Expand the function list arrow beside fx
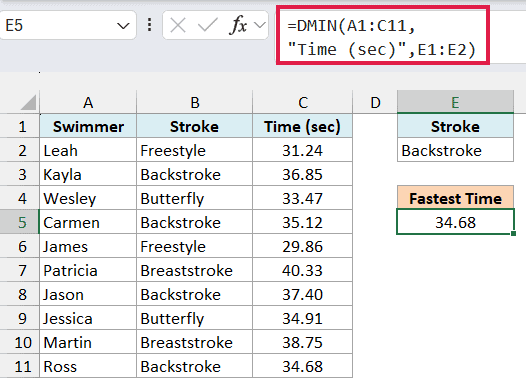Screen dimensions: 526x378 click(260, 25)
